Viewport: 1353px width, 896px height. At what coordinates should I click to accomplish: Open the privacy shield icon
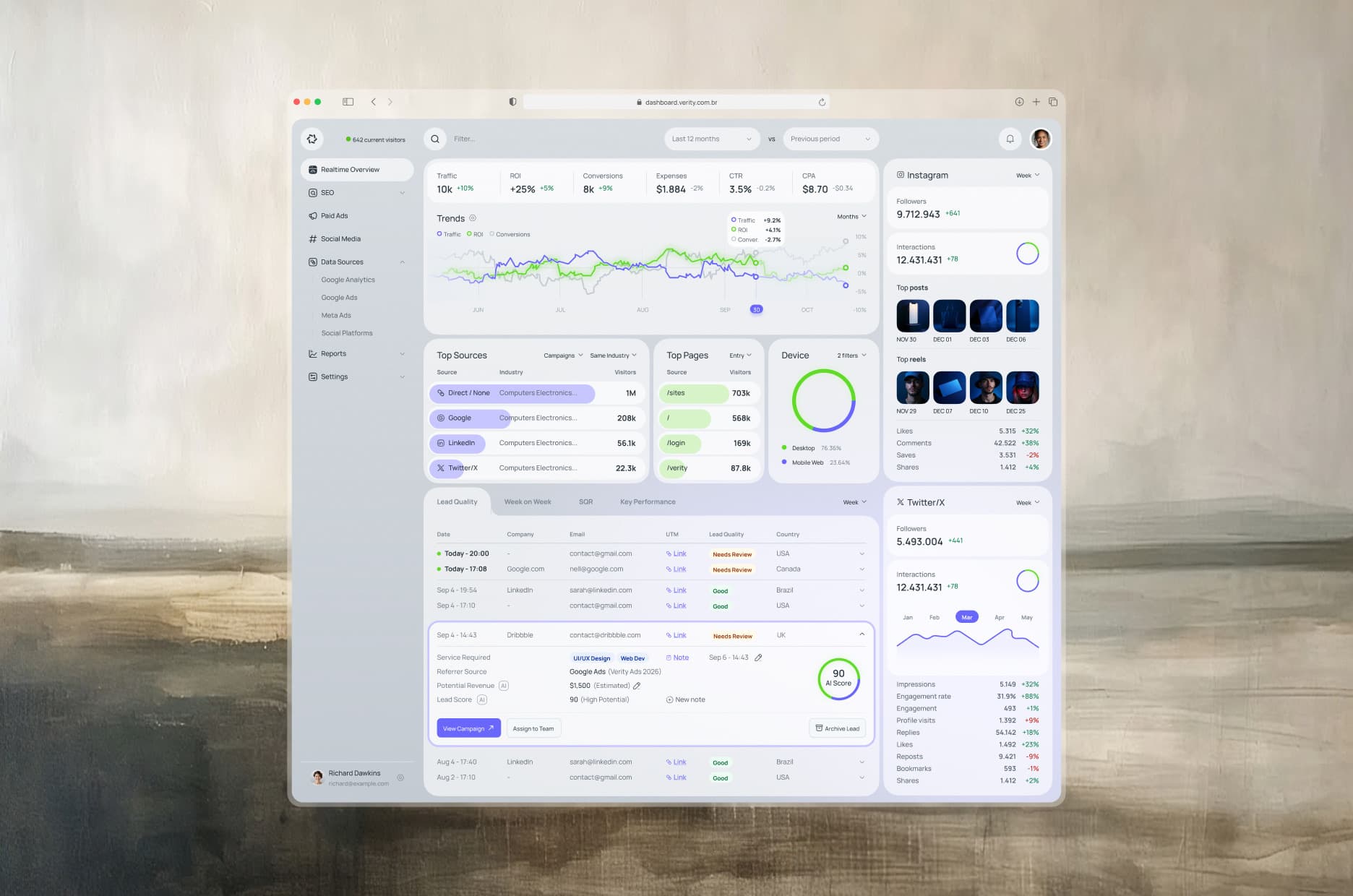click(512, 102)
